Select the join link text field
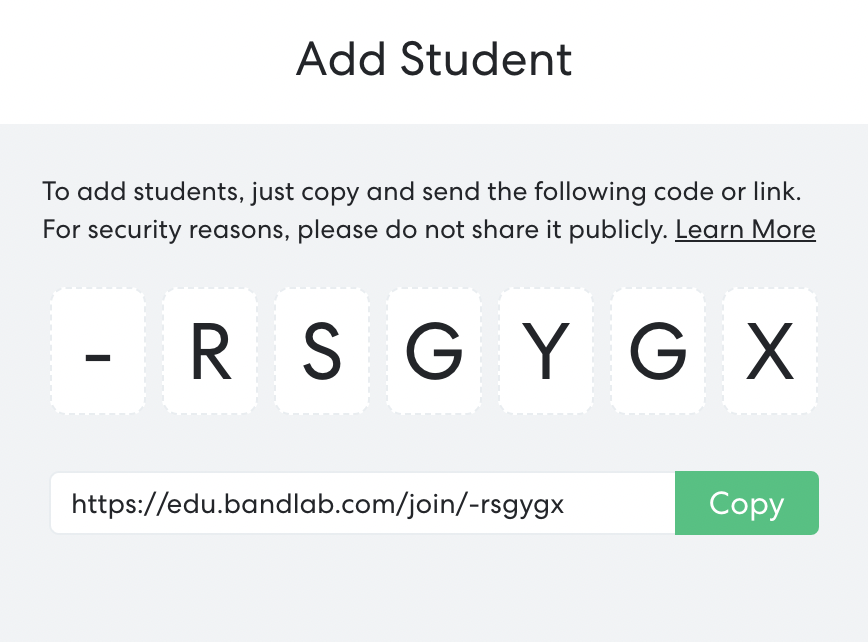 click(363, 503)
